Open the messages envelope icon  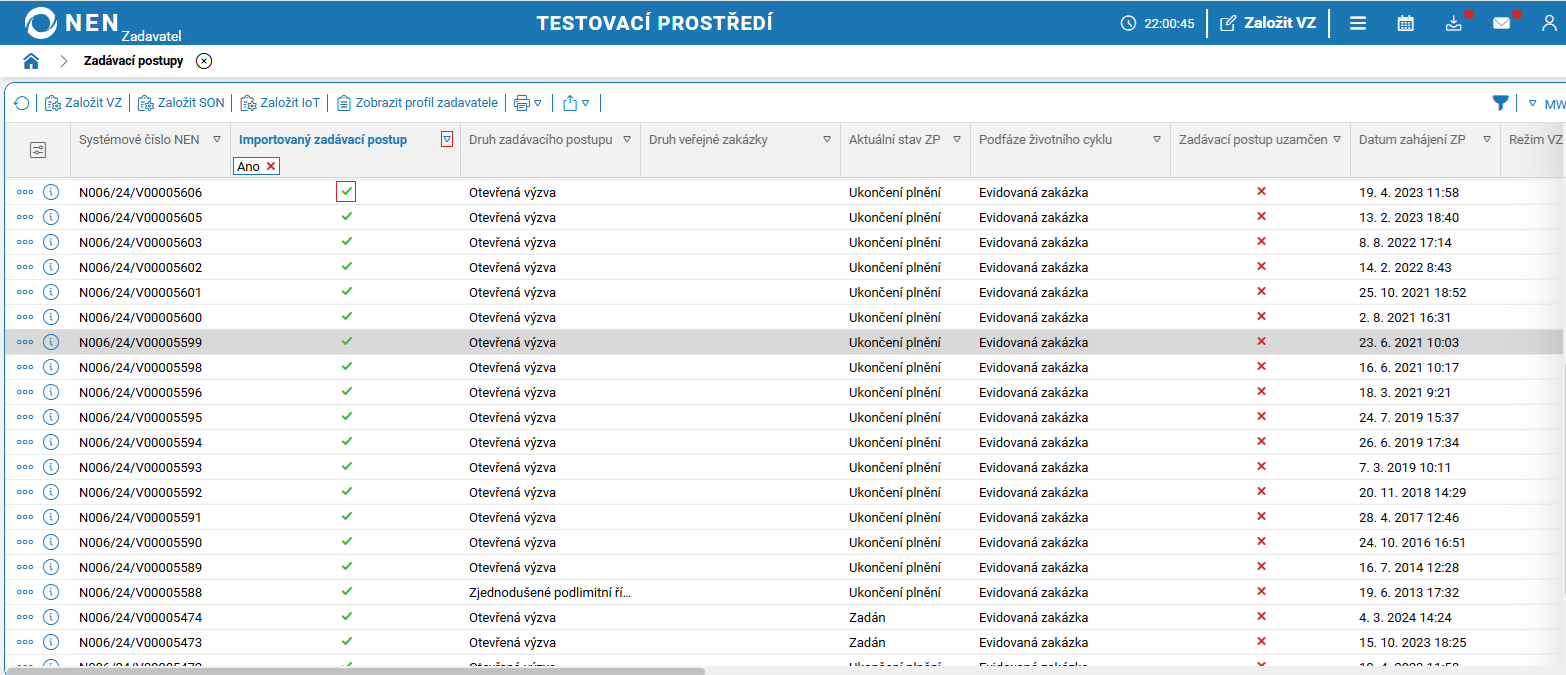tap(1501, 22)
